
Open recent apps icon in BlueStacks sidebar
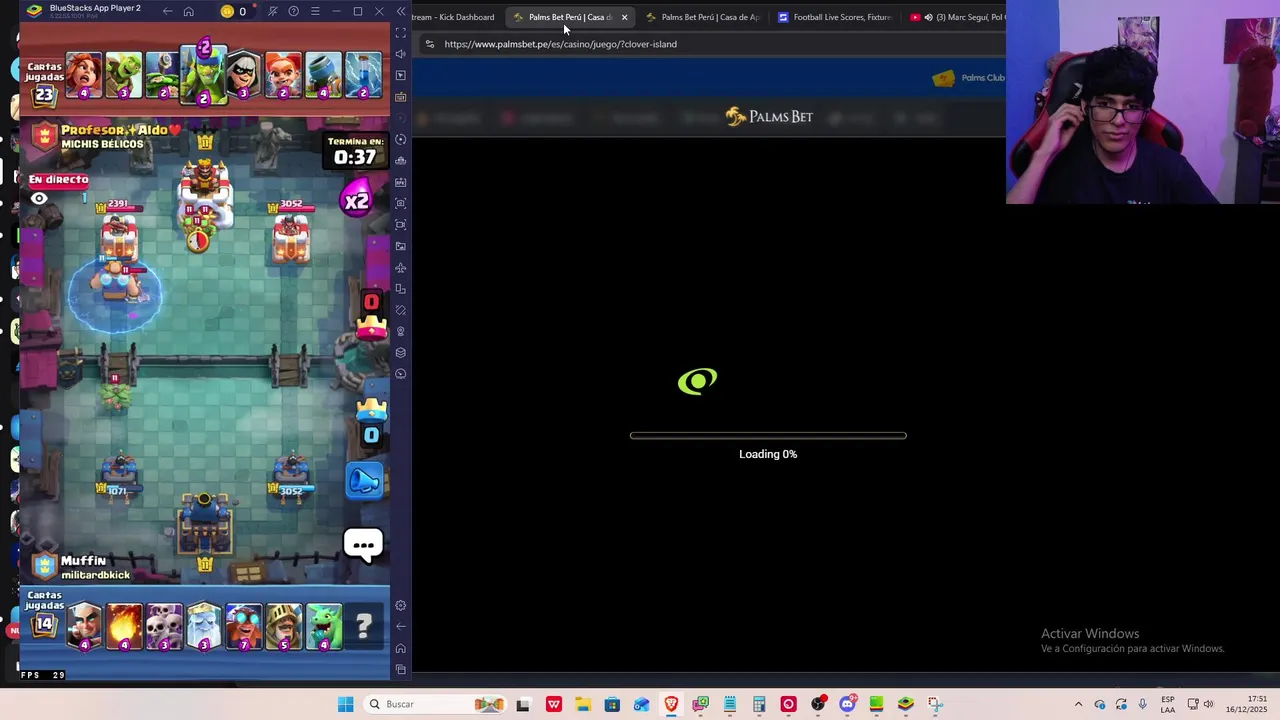point(401,669)
